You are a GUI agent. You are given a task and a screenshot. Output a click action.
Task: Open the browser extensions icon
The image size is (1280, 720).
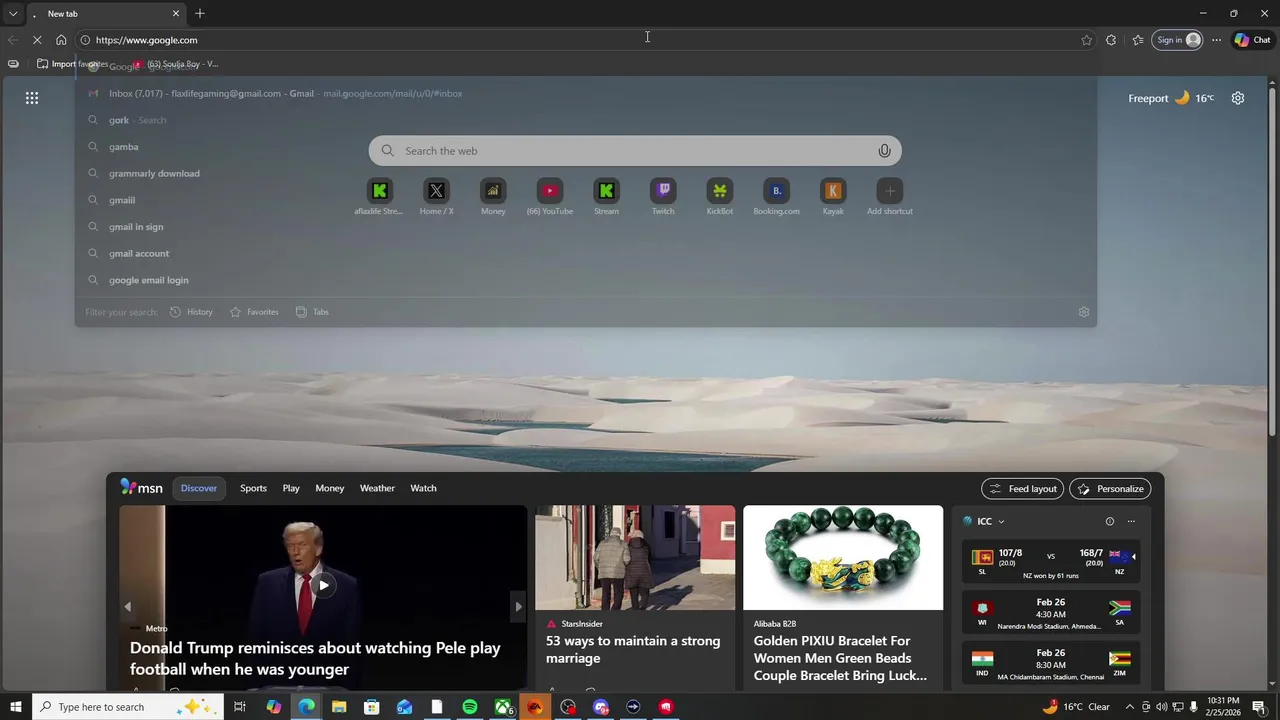1111,40
